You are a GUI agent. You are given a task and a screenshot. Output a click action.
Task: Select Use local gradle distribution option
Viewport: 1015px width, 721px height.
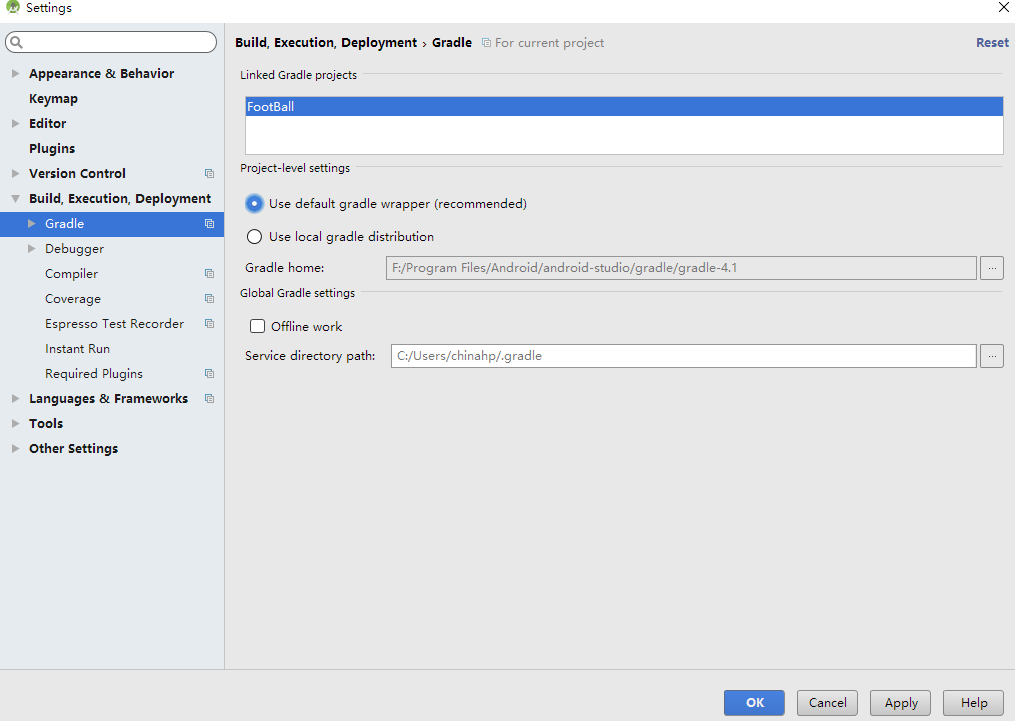click(254, 237)
